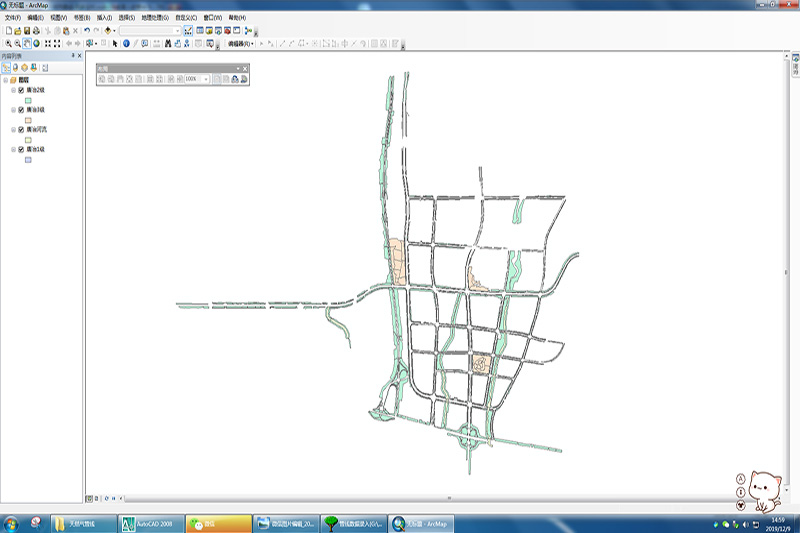Click the Undo arrow icon

pos(87,31)
